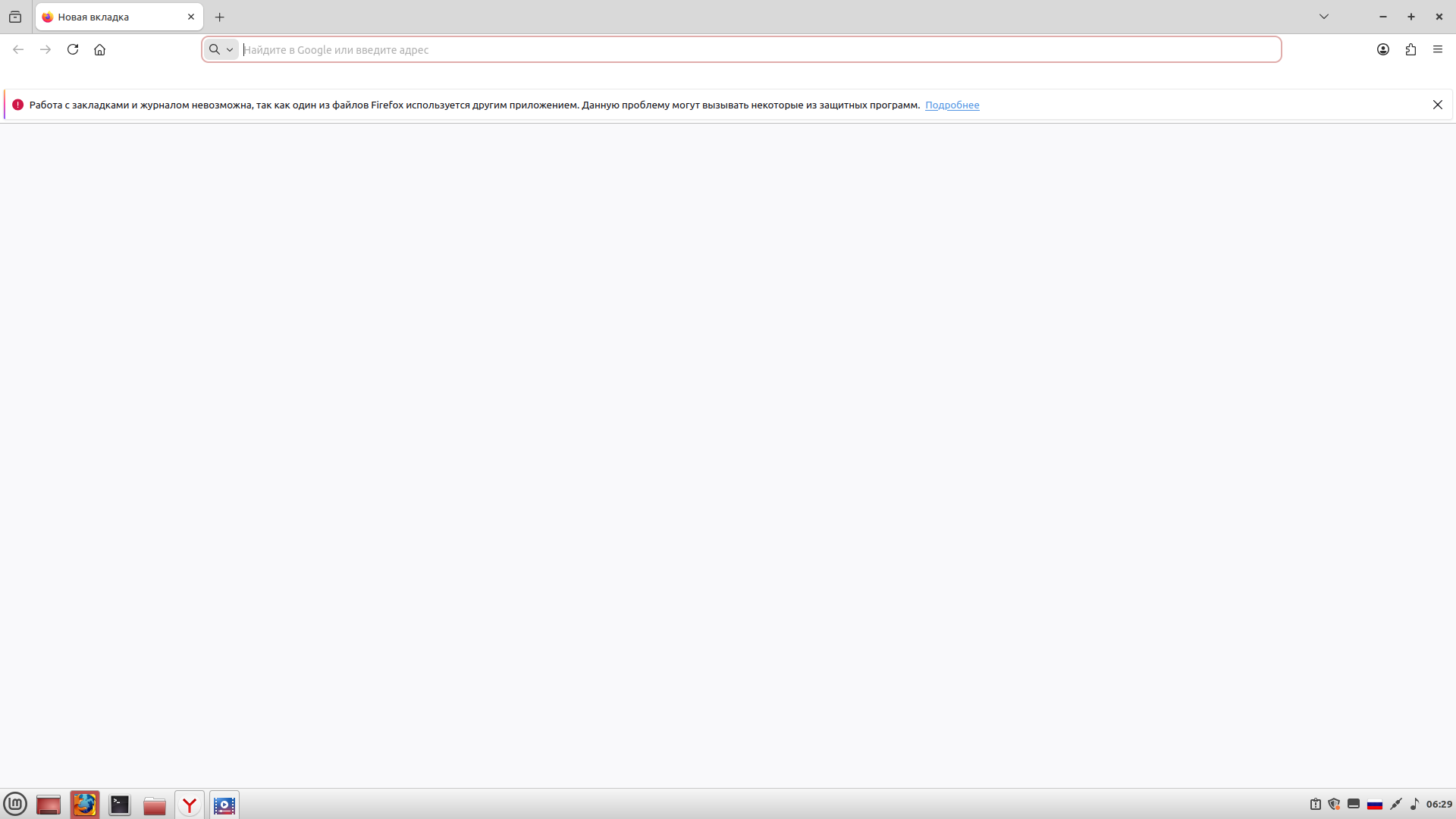
Task: Click the clock showing 06:29
Action: (x=1439, y=804)
